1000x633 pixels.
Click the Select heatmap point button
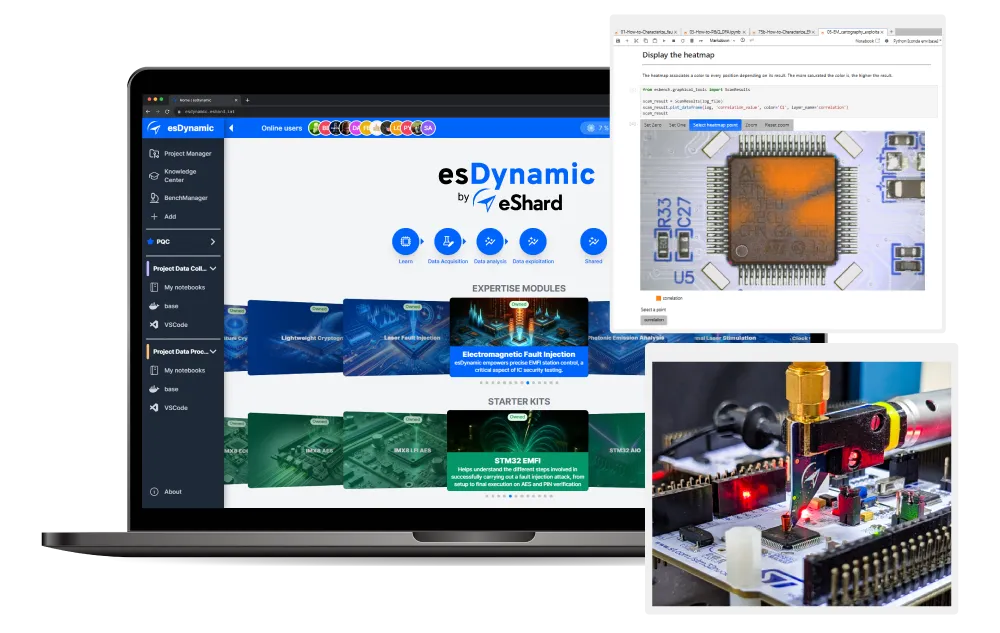716,125
